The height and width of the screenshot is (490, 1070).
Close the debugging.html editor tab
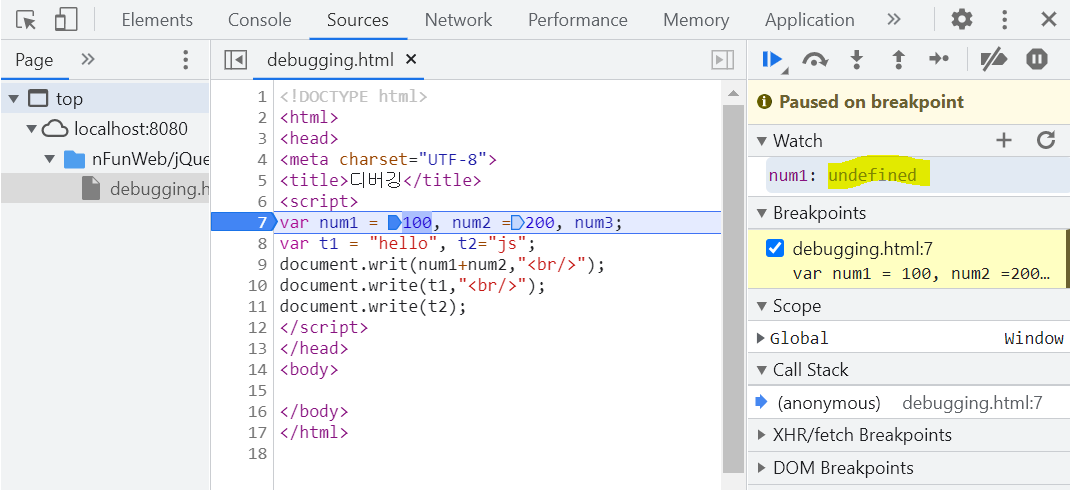point(411,59)
